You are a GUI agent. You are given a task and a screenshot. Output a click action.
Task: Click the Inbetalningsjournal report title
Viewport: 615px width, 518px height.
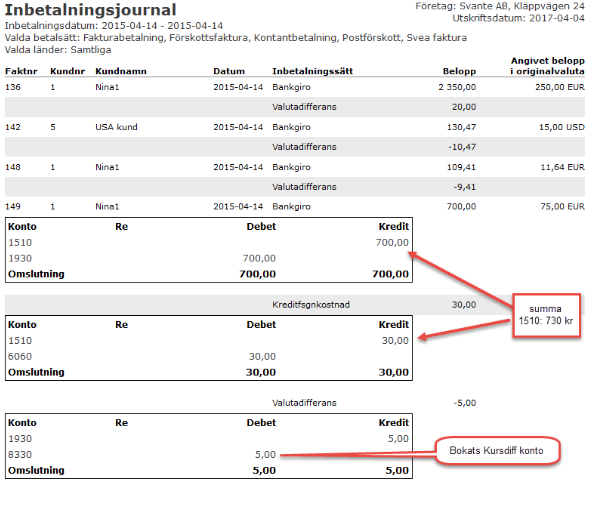(x=91, y=10)
